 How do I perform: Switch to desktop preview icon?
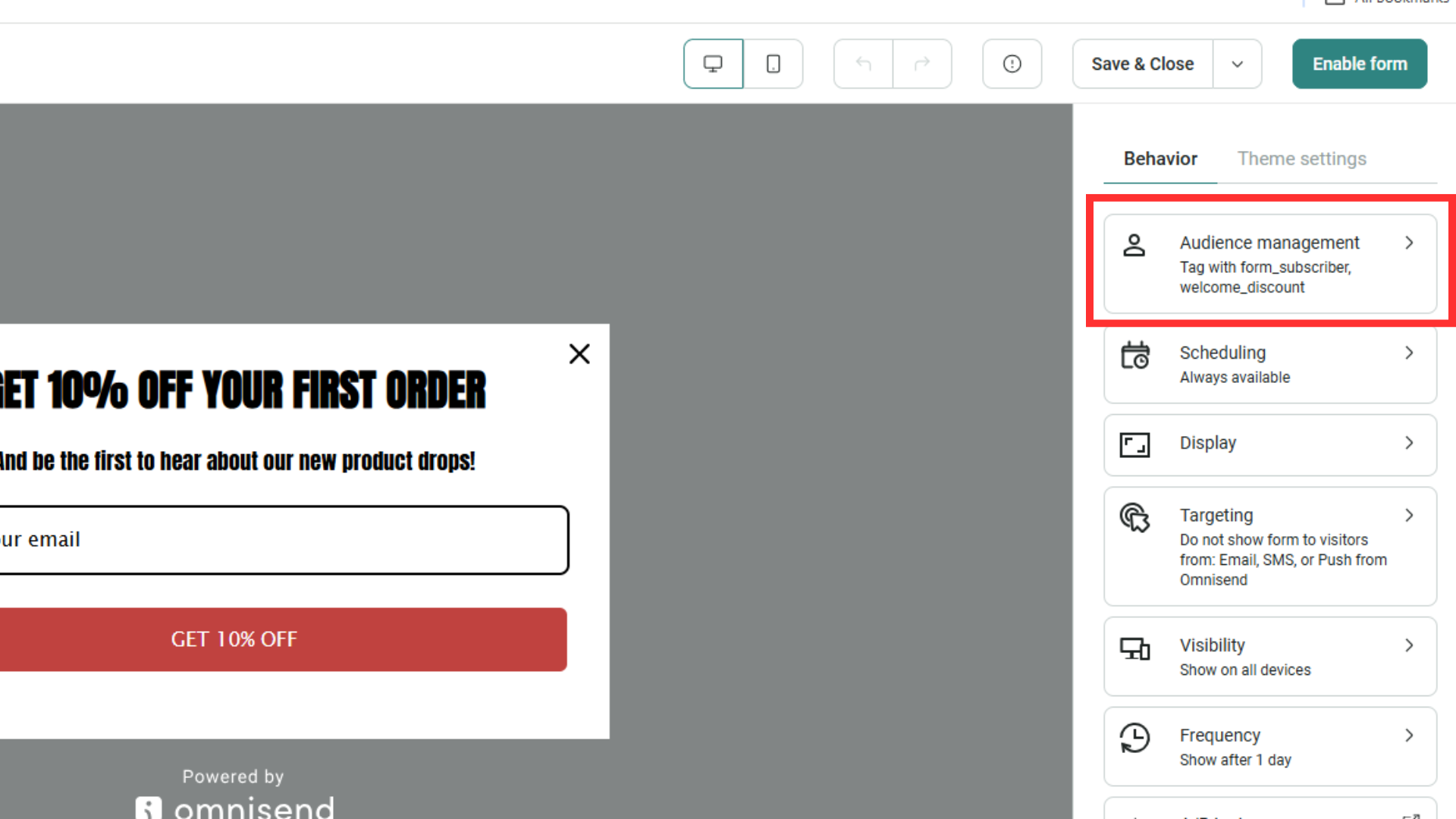[713, 64]
